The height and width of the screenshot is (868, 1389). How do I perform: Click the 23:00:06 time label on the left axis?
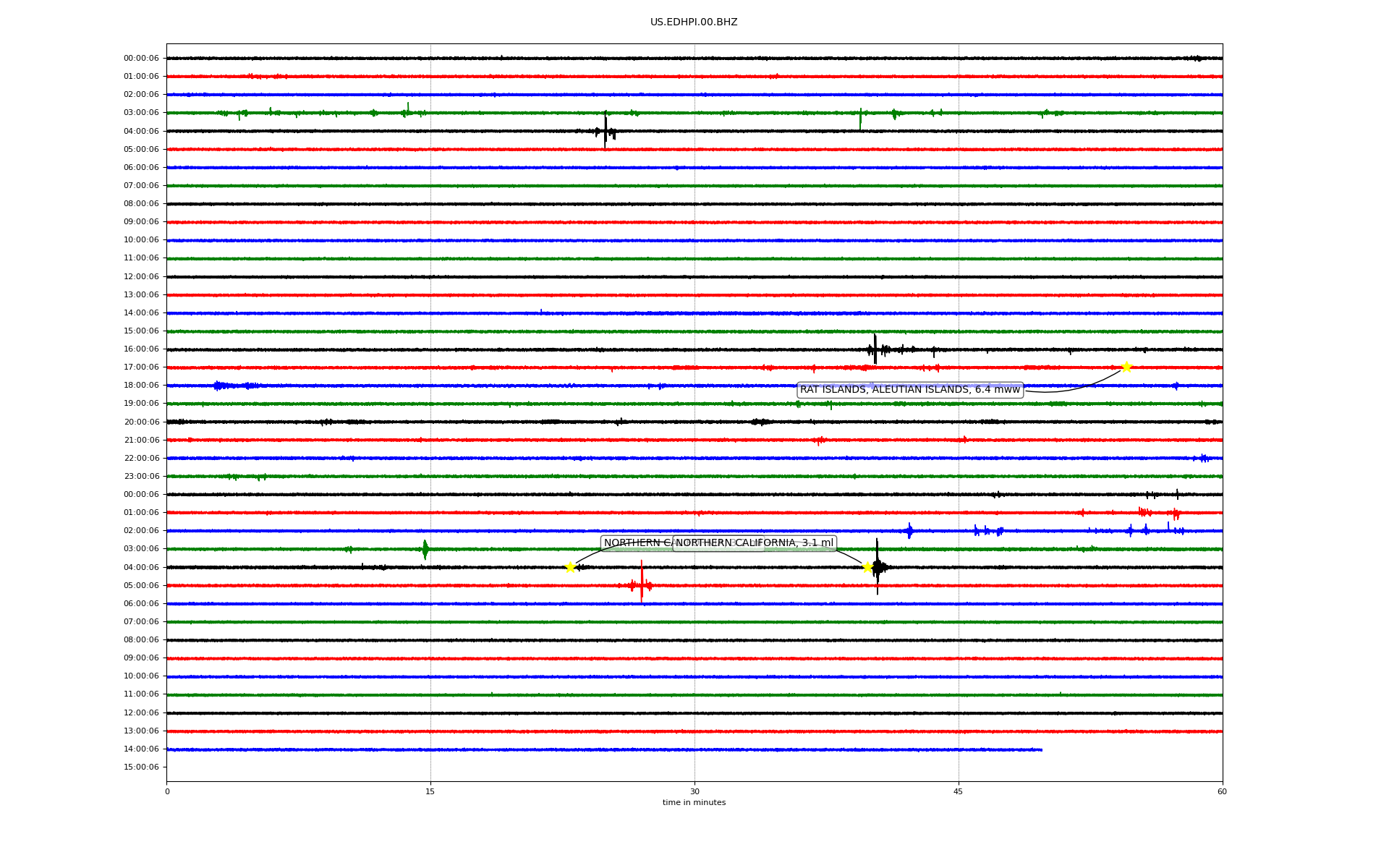click(141, 477)
